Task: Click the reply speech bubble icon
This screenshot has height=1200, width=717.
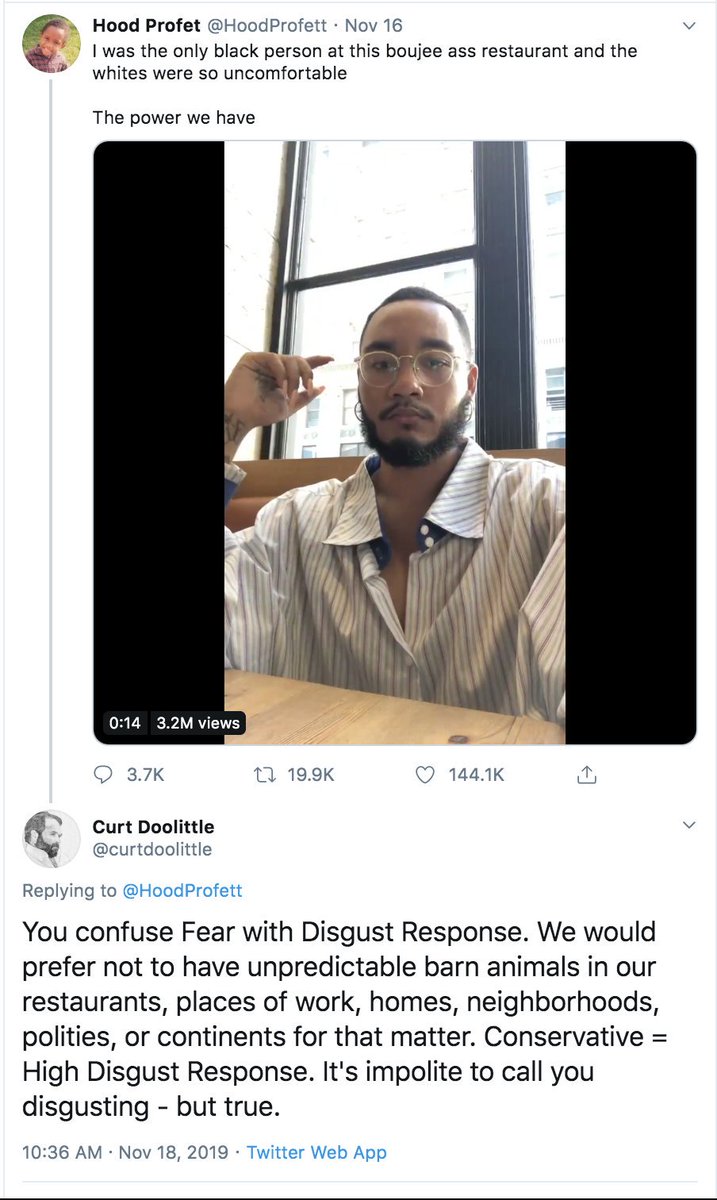Action: (104, 775)
